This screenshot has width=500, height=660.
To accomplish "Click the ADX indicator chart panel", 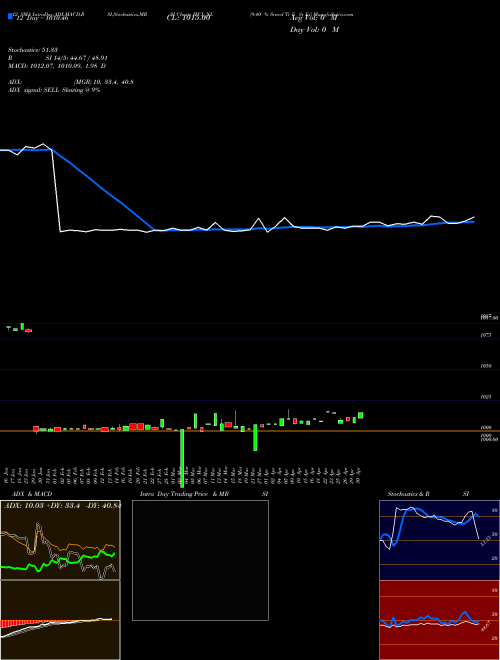I will [x=60, y=540].
